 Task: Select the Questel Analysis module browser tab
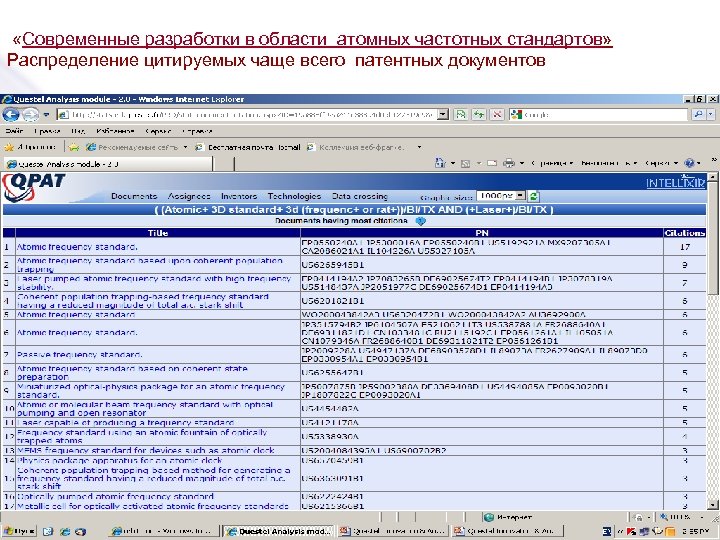click(x=108, y=164)
